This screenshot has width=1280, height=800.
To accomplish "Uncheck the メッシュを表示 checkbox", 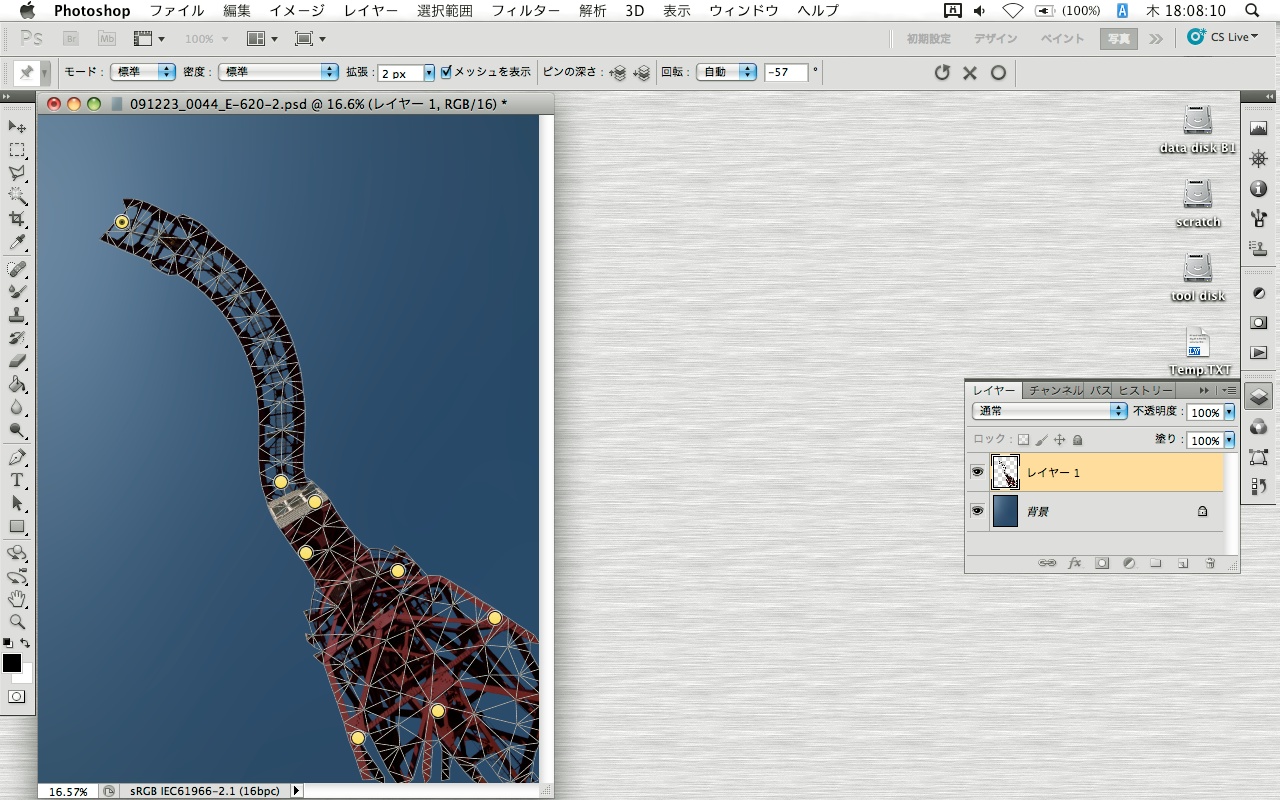I will 446,72.
